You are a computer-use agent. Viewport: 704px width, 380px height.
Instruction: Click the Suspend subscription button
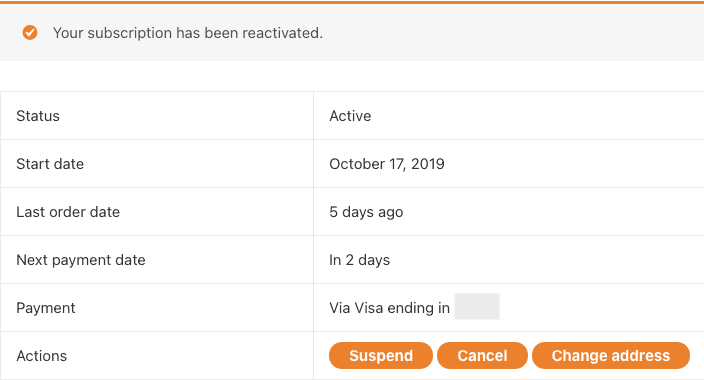tap(381, 355)
